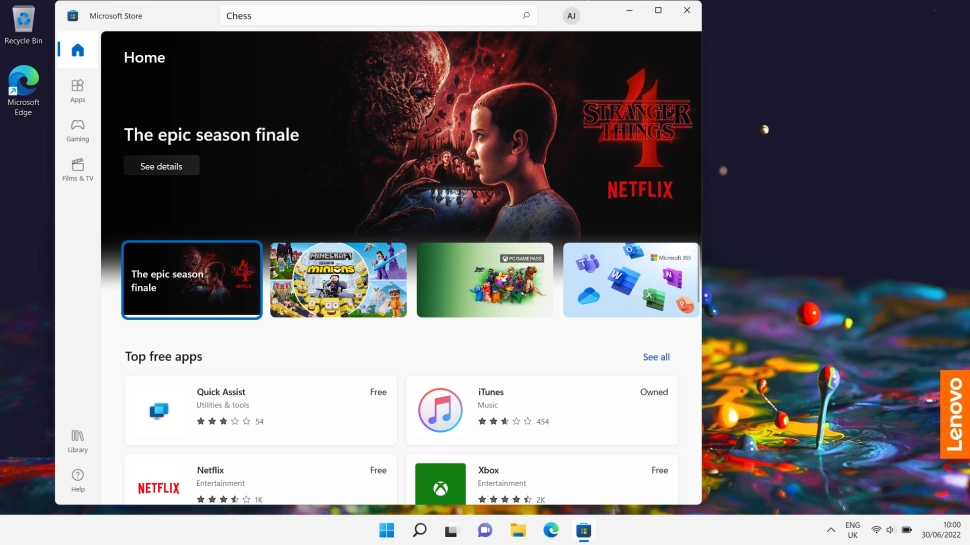Select the PC Game Pass thumbnail

pos(484,280)
